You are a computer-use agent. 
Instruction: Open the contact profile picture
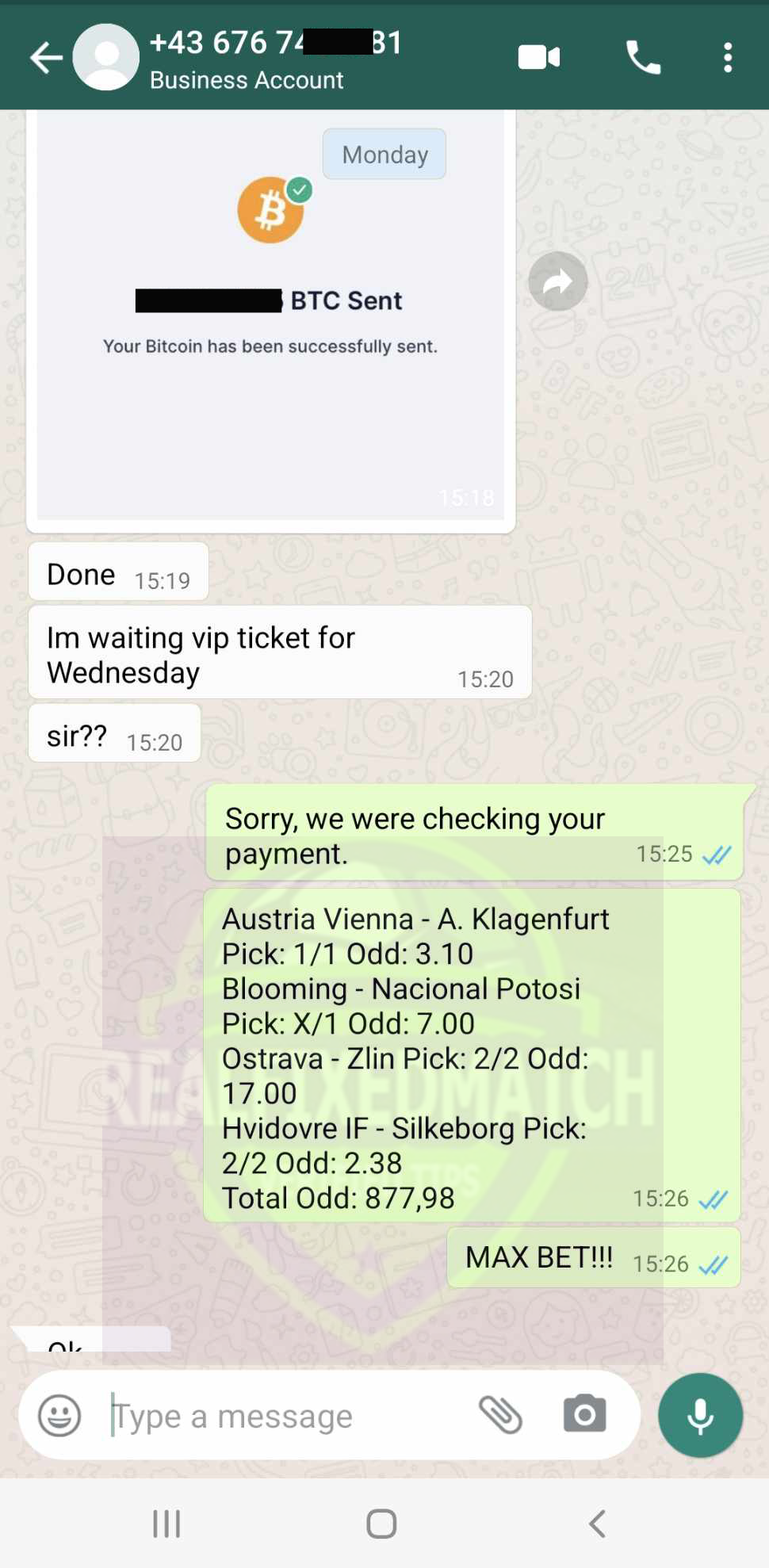[x=106, y=57]
